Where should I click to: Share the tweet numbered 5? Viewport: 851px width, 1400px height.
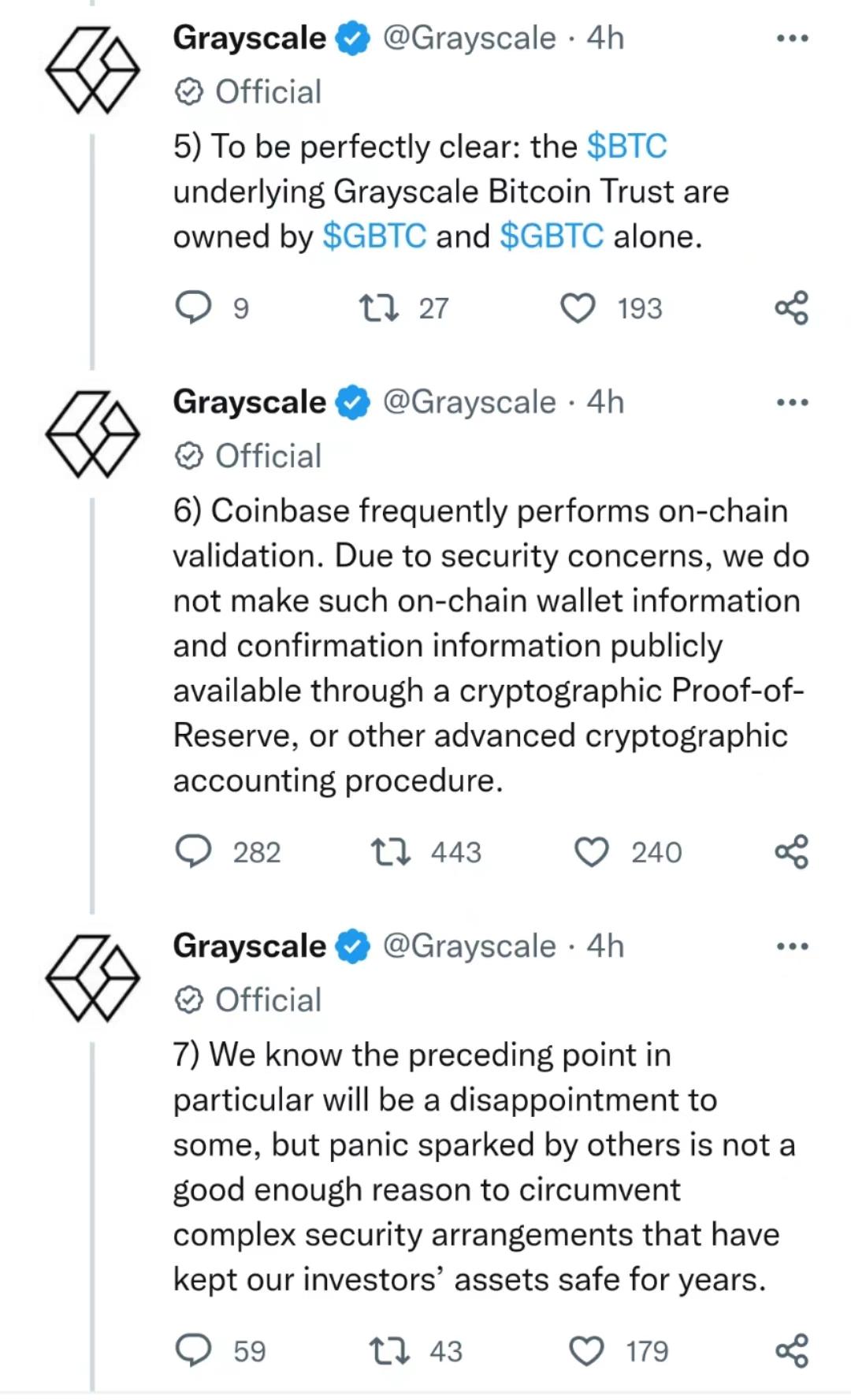(791, 308)
